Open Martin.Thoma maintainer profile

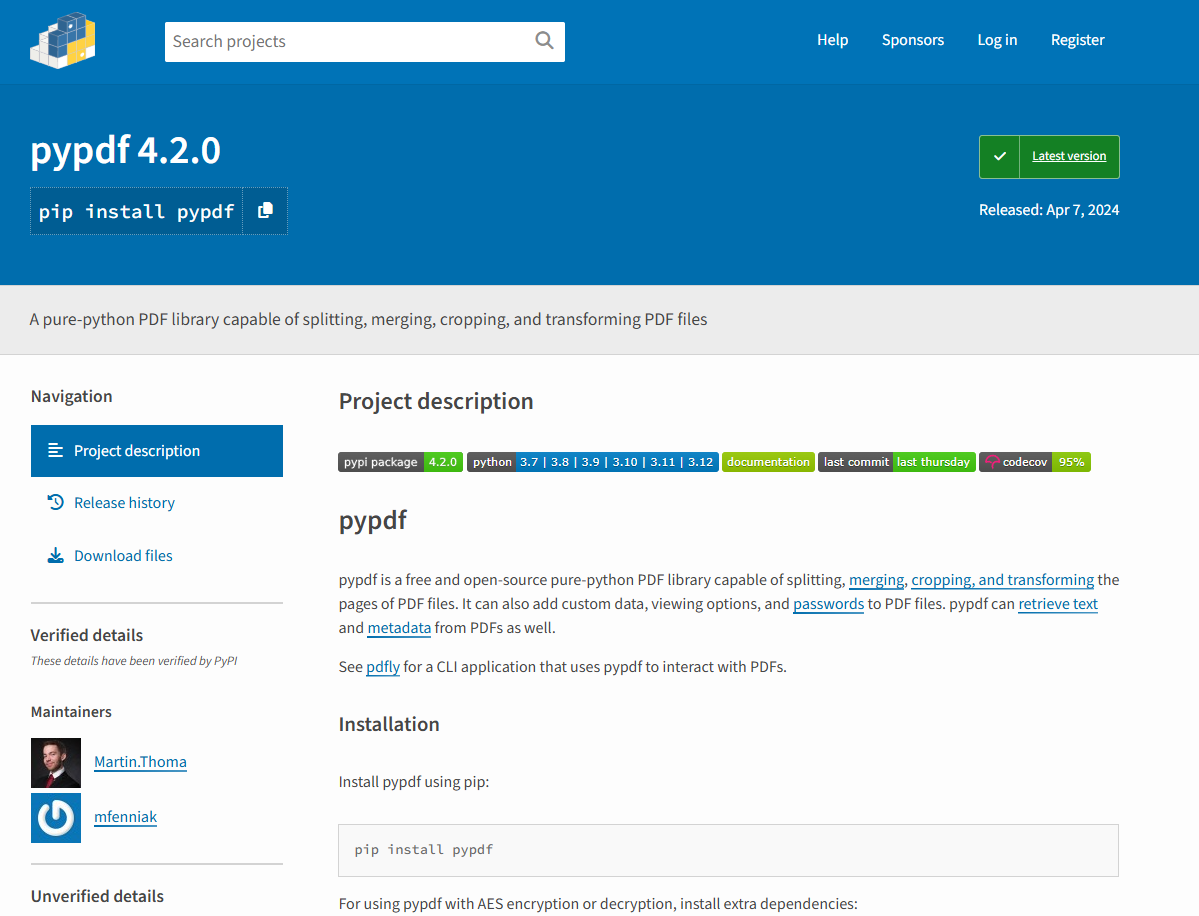point(140,762)
